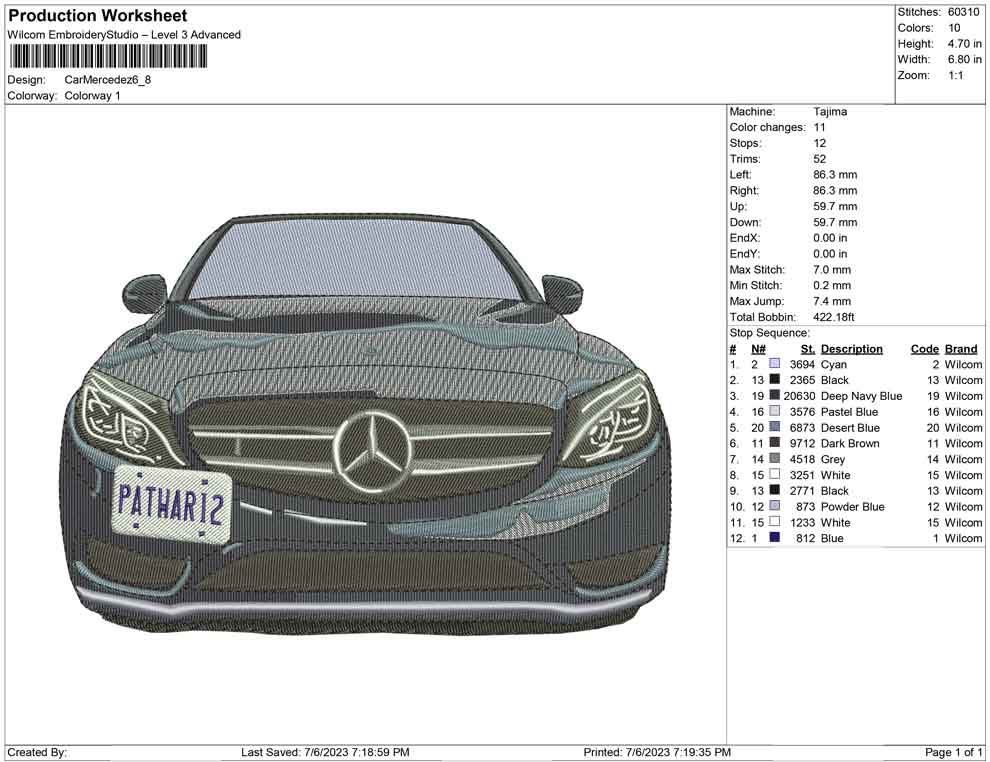The height and width of the screenshot is (762, 990).
Task: Click the Blue color swatch in row 12
Action: 774,537
